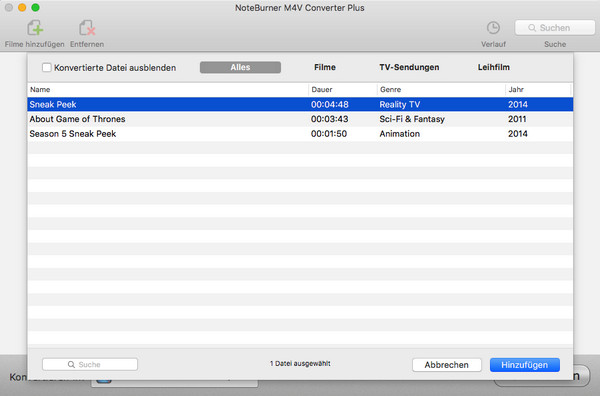Open the Leihfilm tab
Viewport: 600px width, 396px height.
(494, 67)
